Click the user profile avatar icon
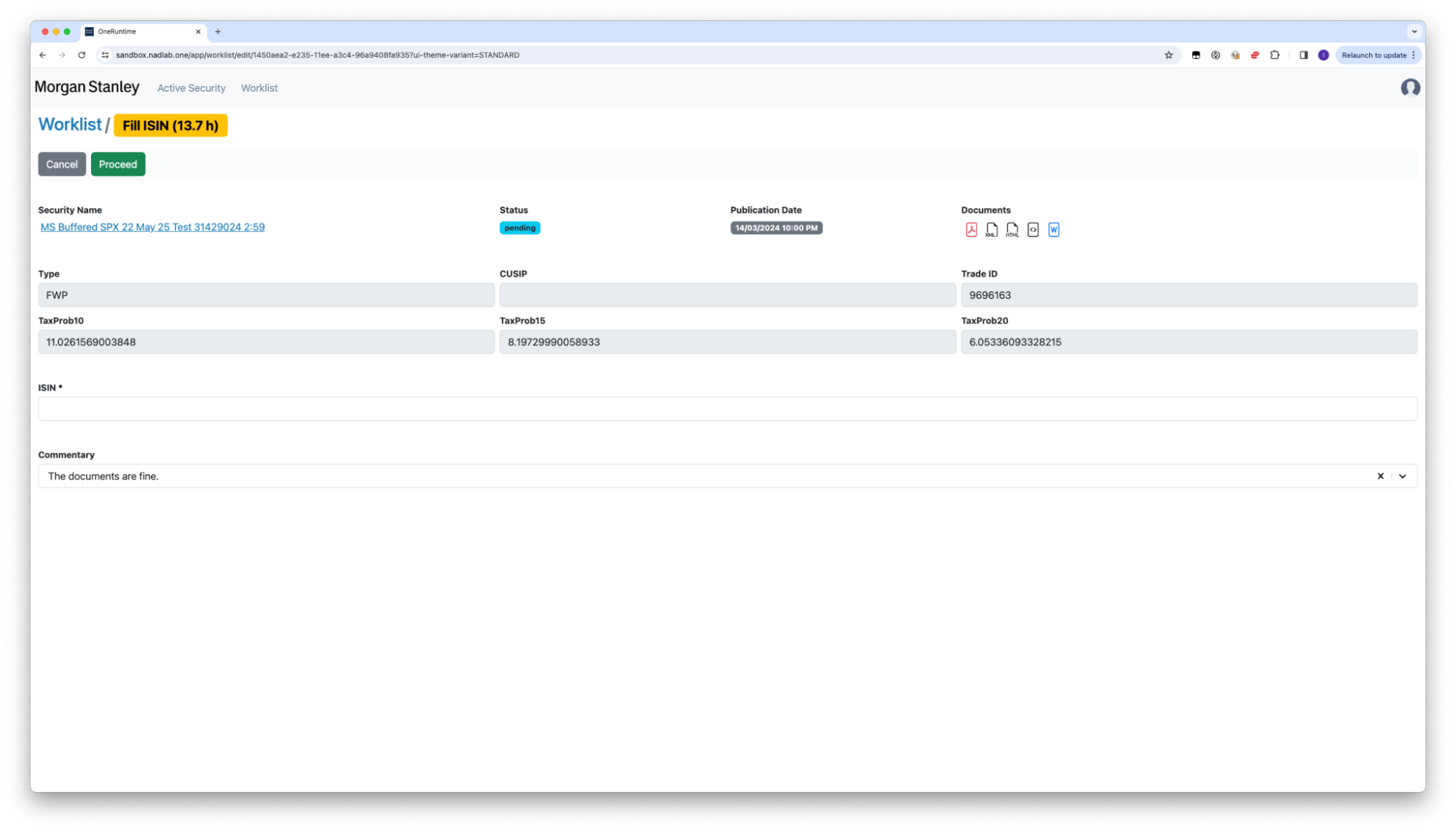The height and width of the screenshot is (833, 1456). tap(1410, 87)
